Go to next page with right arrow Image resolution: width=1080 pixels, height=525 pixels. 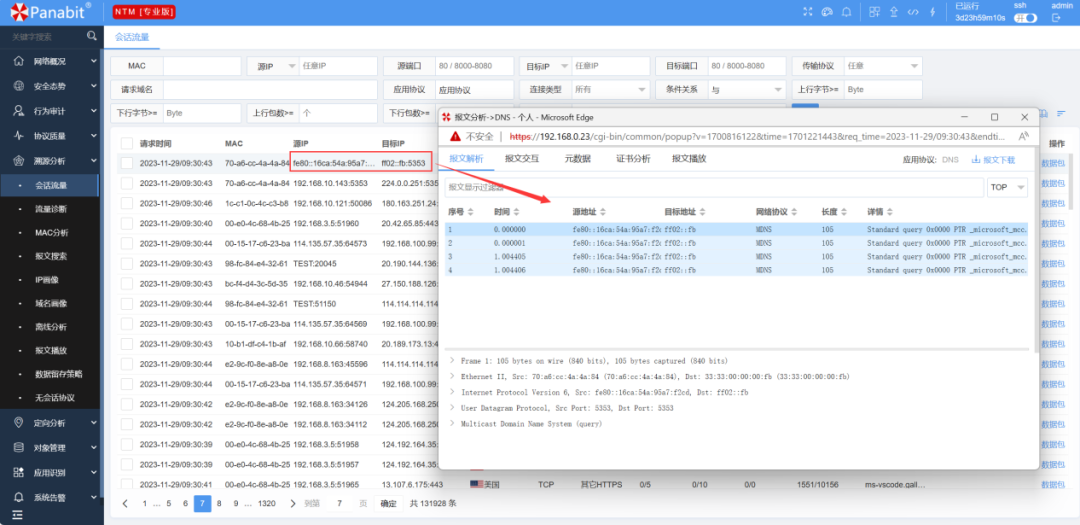click(x=293, y=503)
